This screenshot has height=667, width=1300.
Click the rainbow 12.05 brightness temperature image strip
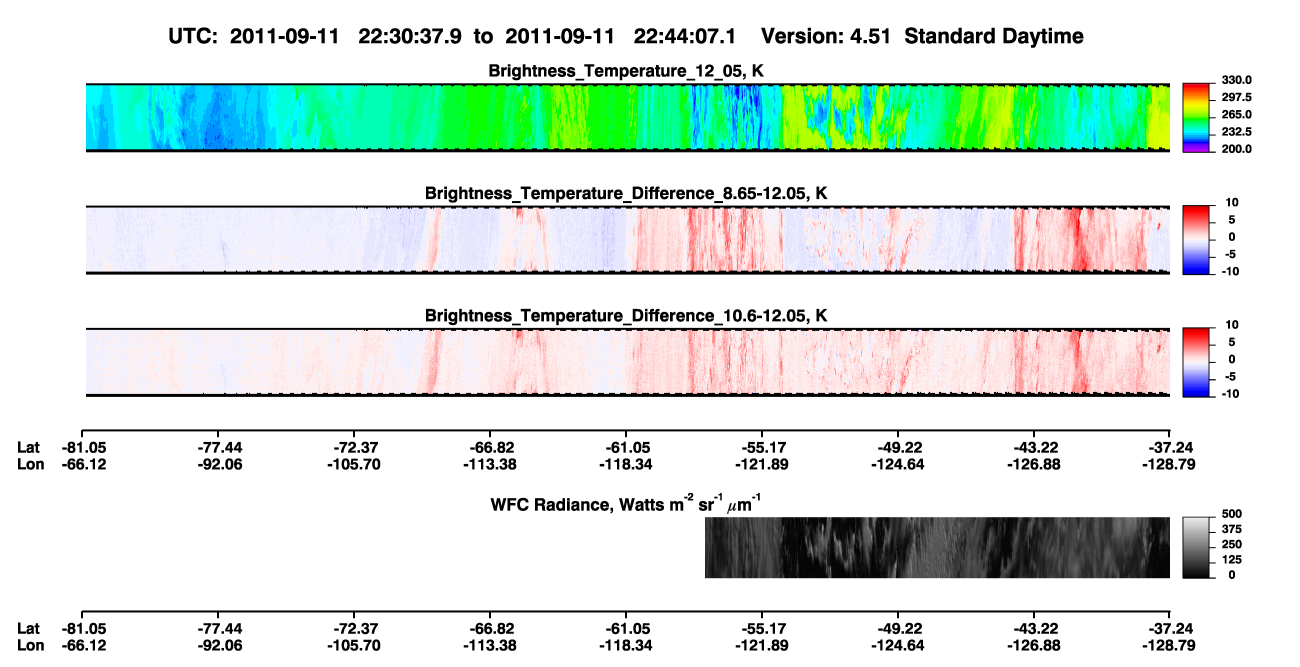(x=627, y=117)
